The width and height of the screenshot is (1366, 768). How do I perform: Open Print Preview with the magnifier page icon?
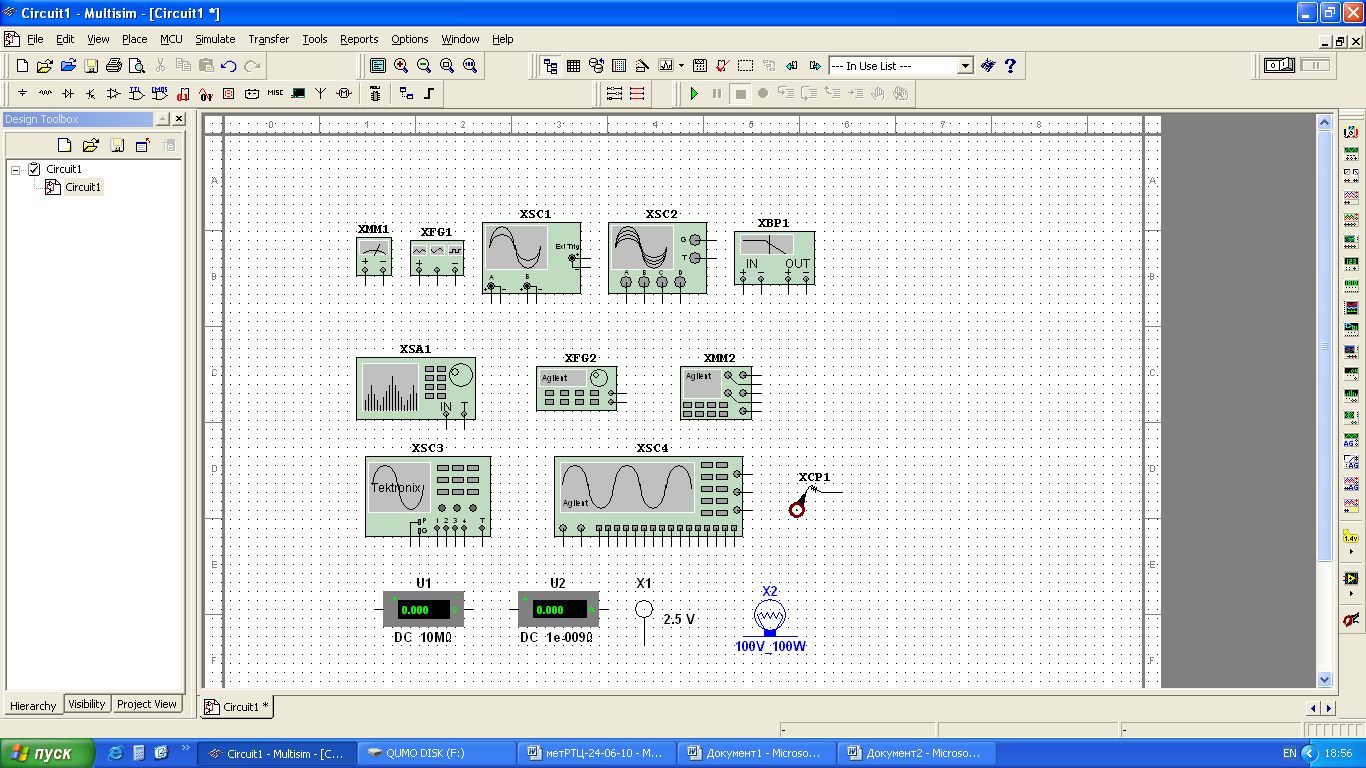pyautogui.click(x=137, y=66)
